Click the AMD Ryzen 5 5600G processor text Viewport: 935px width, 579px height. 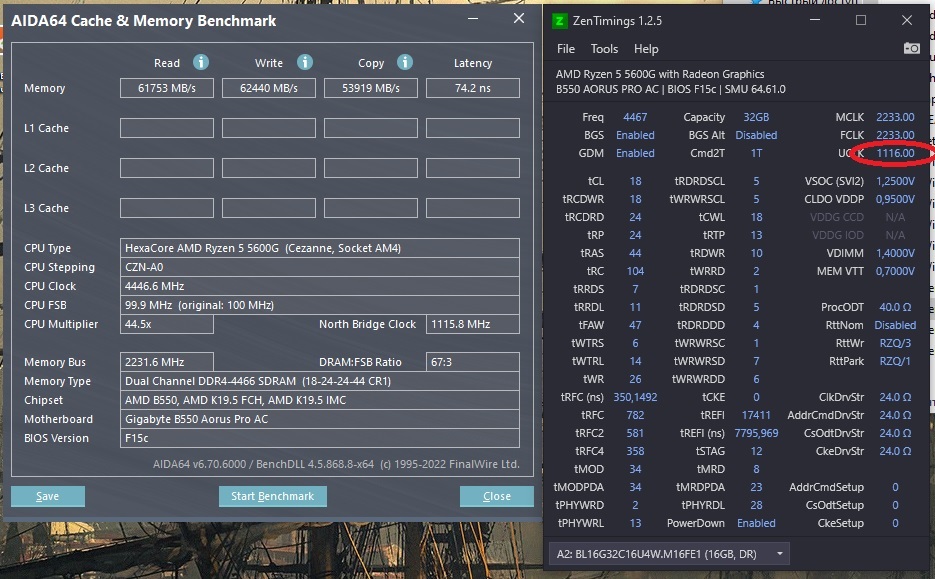pyautogui.click(x=660, y=74)
